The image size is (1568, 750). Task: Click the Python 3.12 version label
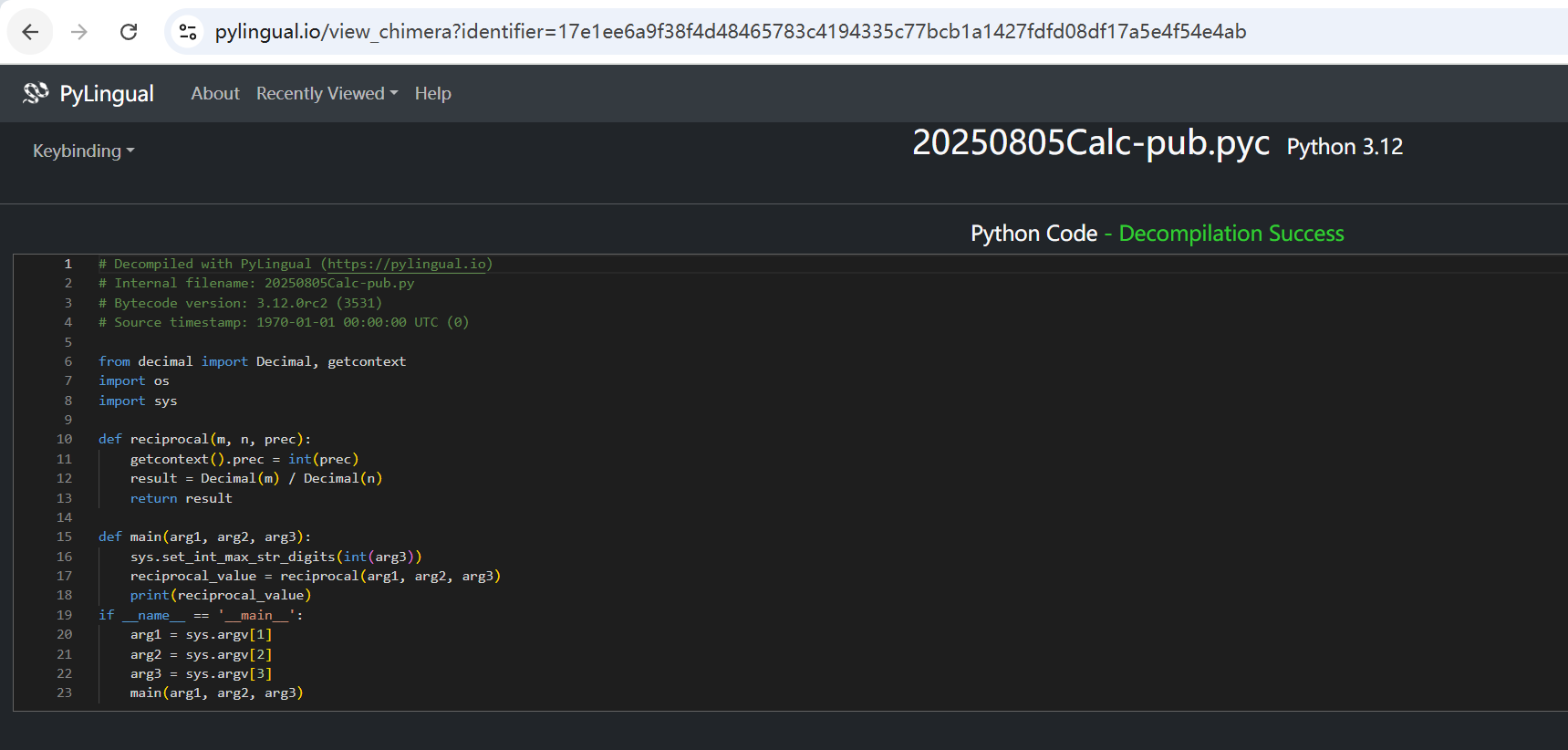1344,147
